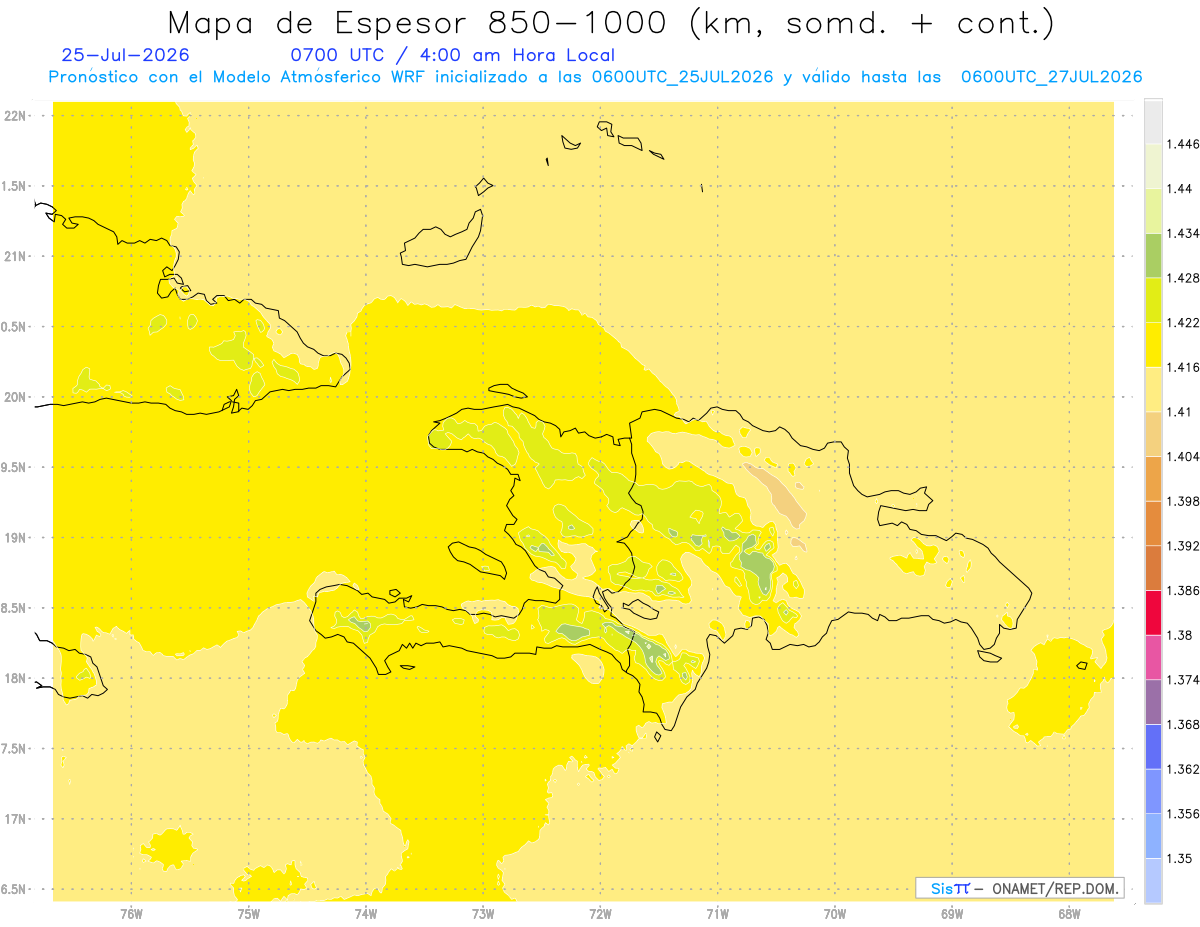Viewport: 1200px width, 927px height.
Task: Click the date text '25-Jul-2026'
Action: coord(125,55)
